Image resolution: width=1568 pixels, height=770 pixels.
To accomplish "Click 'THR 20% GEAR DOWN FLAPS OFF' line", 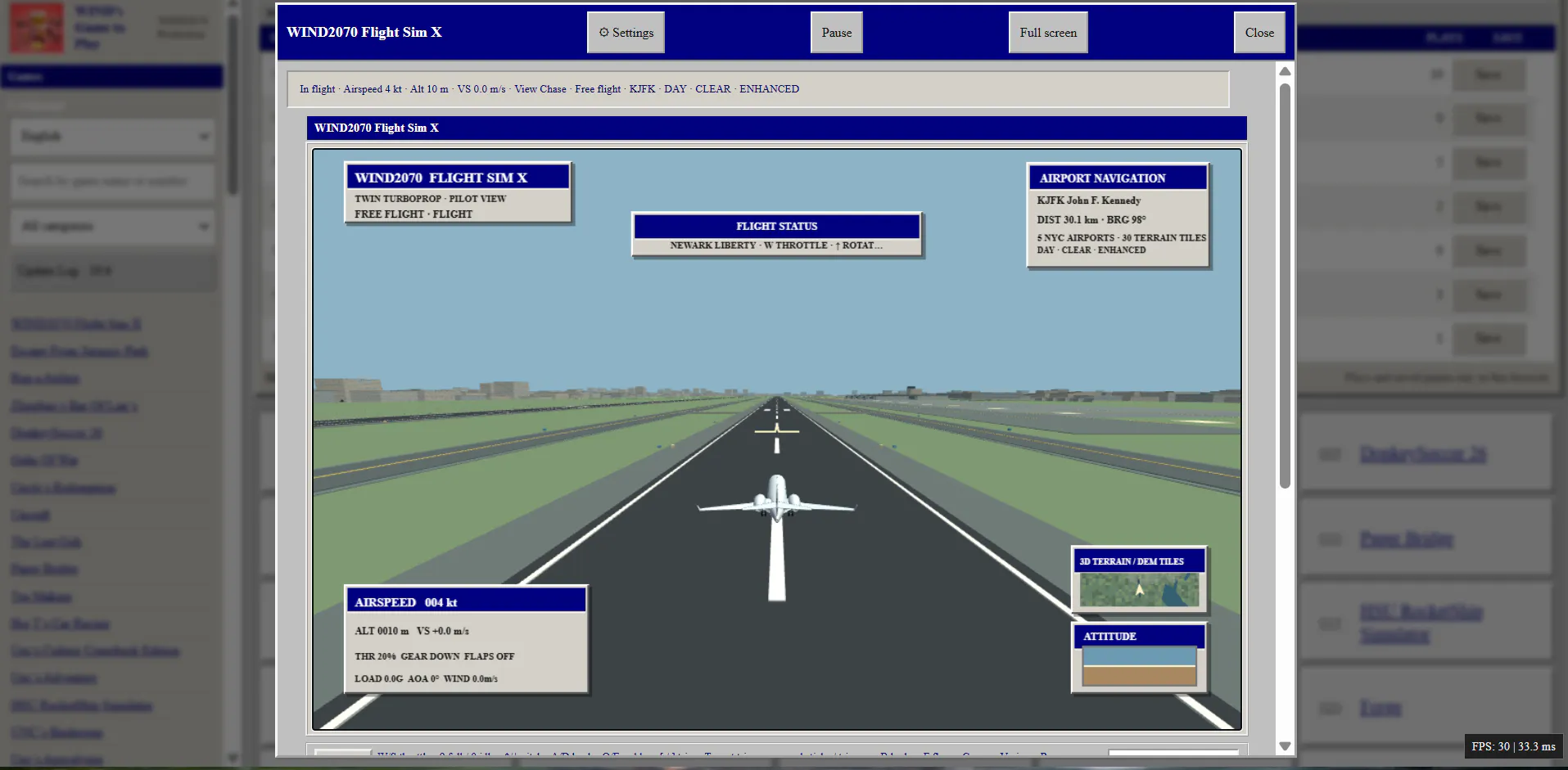I will (x=434, y=656).
